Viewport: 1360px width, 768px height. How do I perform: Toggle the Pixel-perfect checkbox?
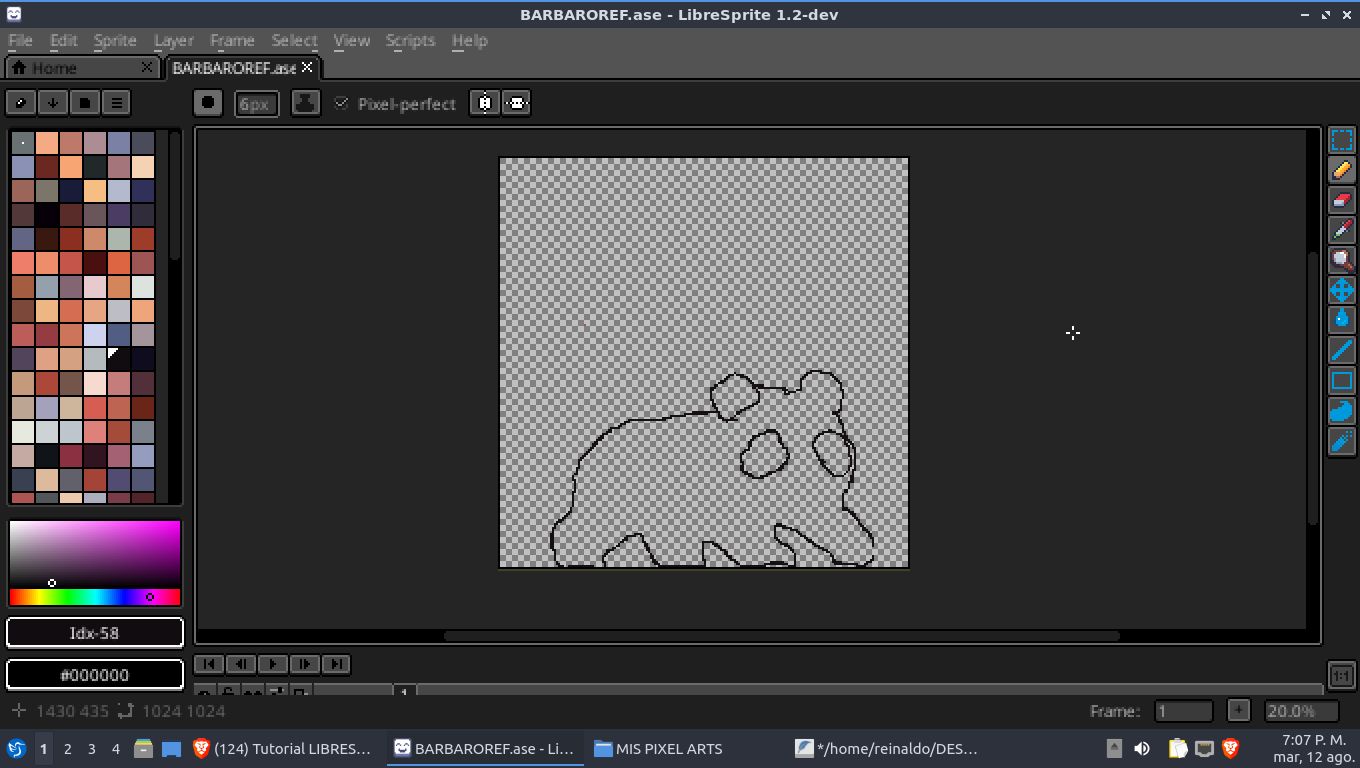tap(341, 103)
